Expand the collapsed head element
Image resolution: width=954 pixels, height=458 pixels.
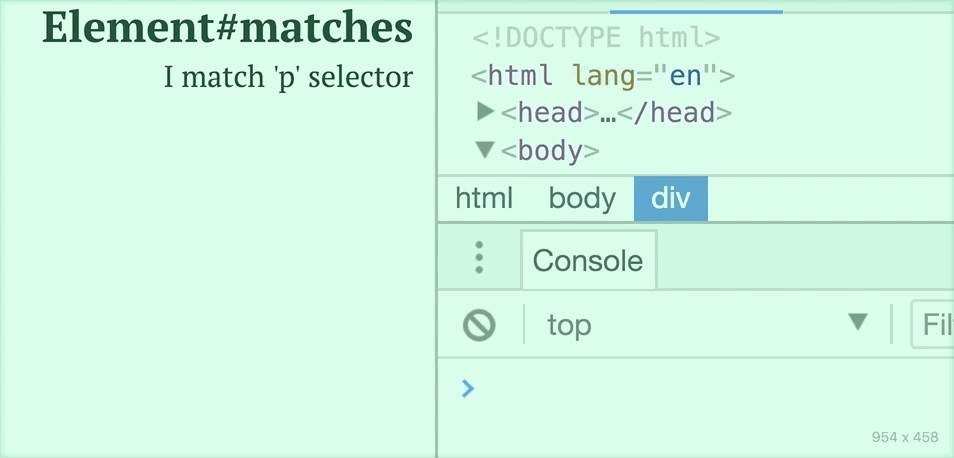coord(485,111)
